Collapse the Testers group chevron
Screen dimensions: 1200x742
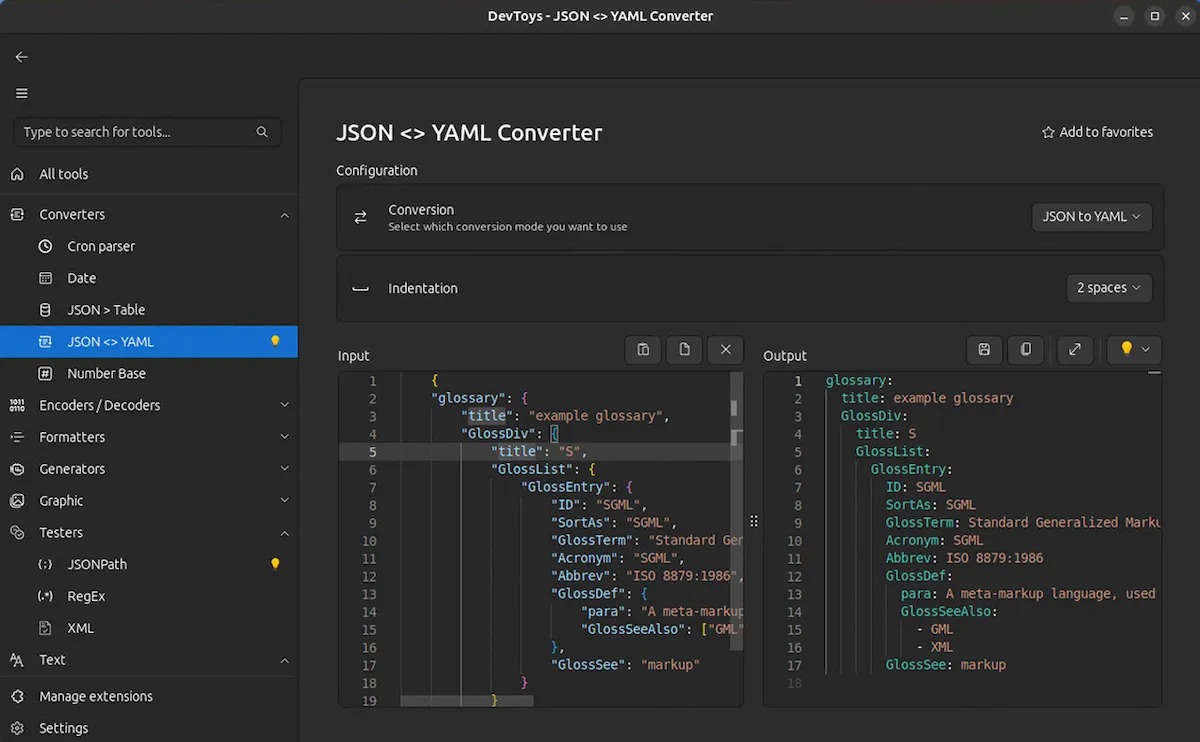point(285,533)
